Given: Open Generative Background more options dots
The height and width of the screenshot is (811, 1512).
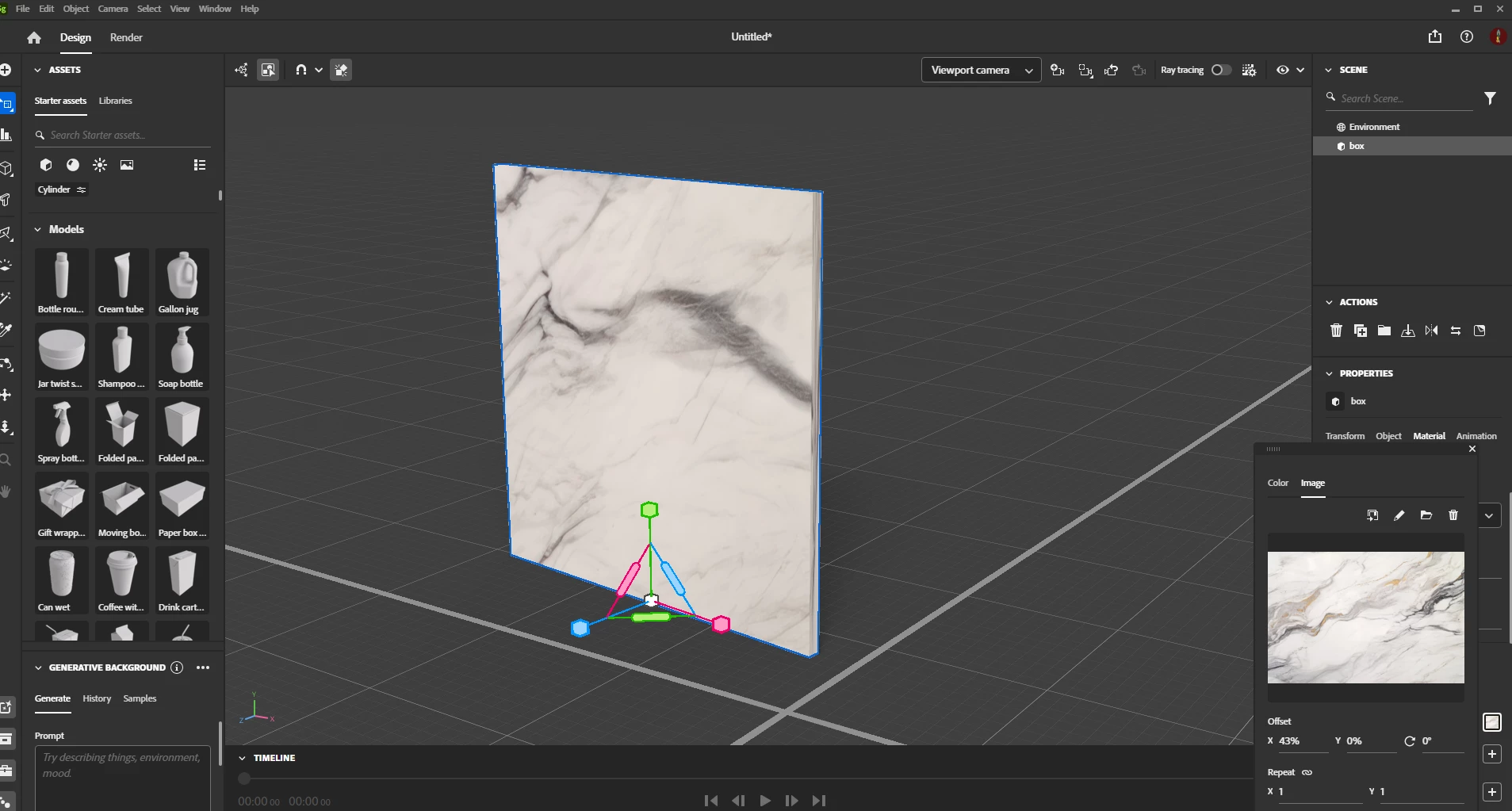Looking at the screenshot, I should 203,668.
